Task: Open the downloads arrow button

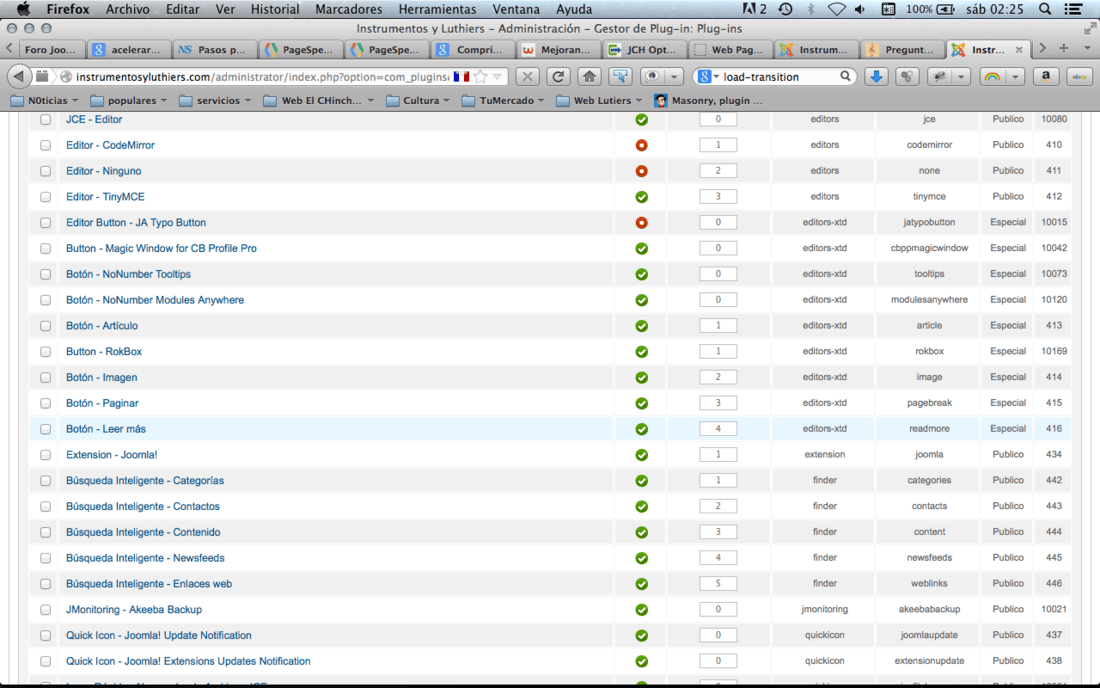Action: (876, 76)
